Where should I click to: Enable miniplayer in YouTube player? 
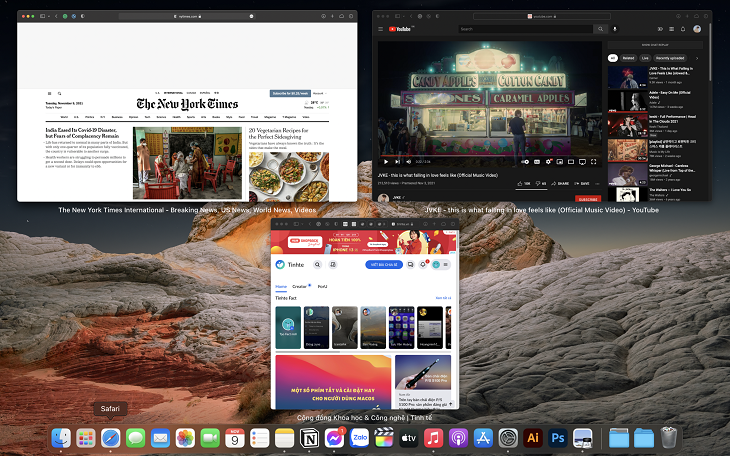pyautogui.click(x=560, y=162)
